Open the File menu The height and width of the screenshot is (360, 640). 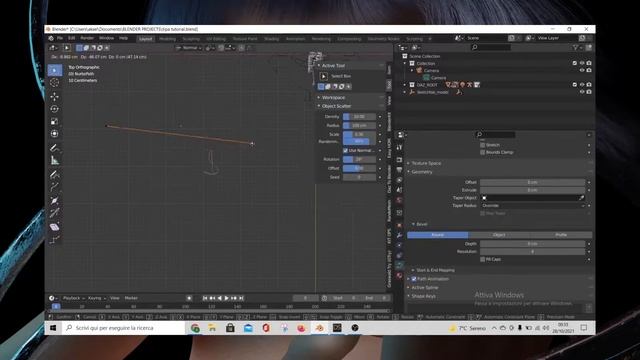point(60,38)
